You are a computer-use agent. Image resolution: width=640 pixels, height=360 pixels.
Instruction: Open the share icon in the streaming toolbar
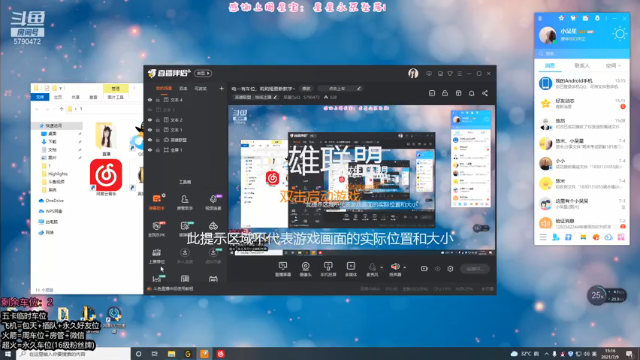coord(485,93)
